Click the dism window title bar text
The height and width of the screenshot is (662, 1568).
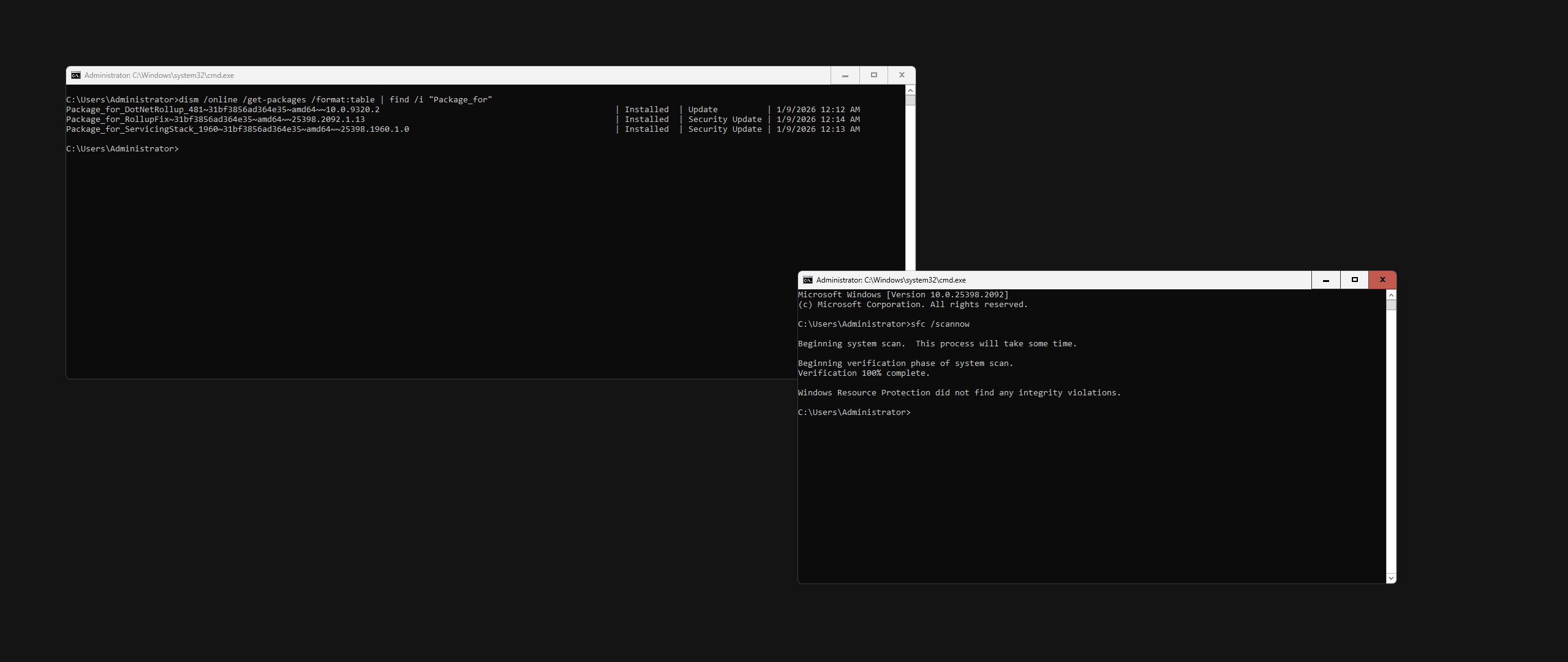(x=159, y=75)
